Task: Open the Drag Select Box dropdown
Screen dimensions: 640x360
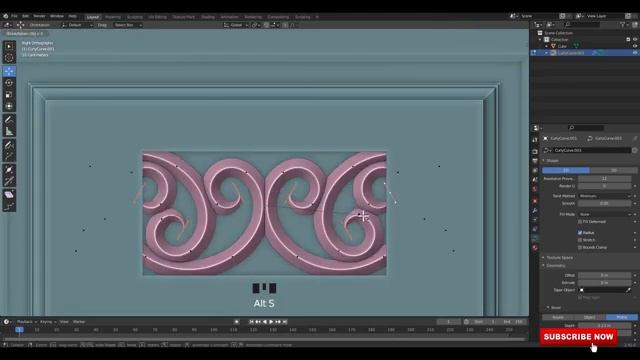Action: (x=128, y=25)
